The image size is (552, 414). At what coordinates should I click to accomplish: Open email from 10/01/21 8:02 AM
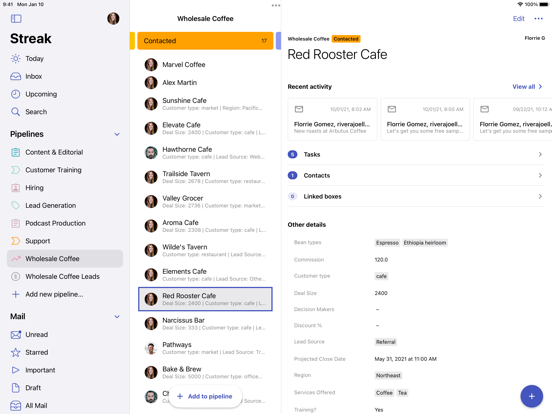[332, 119]
